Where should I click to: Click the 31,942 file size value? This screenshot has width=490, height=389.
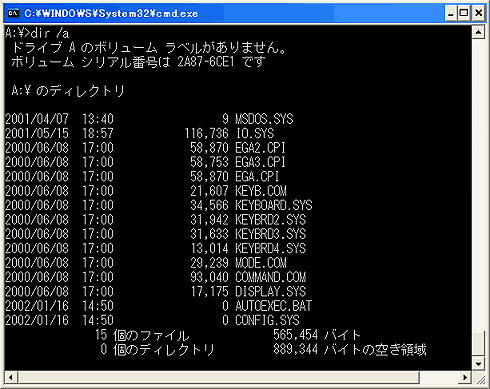pos(210,220)
